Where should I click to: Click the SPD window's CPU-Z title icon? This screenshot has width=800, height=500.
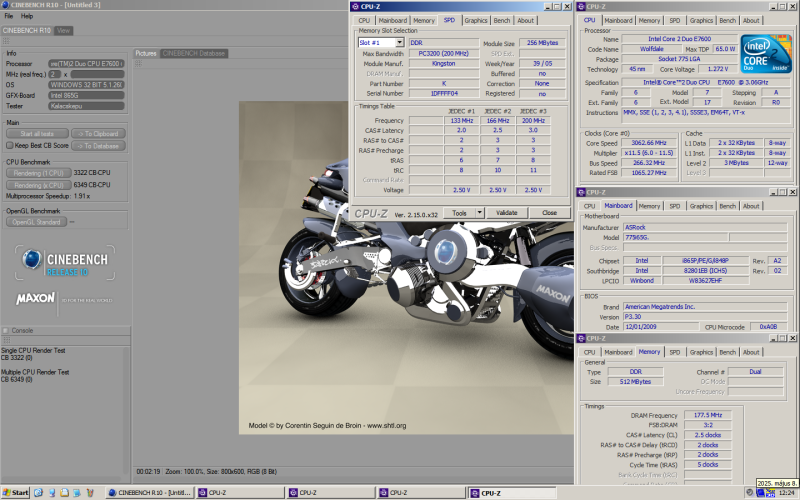click(x=355, y=7)
